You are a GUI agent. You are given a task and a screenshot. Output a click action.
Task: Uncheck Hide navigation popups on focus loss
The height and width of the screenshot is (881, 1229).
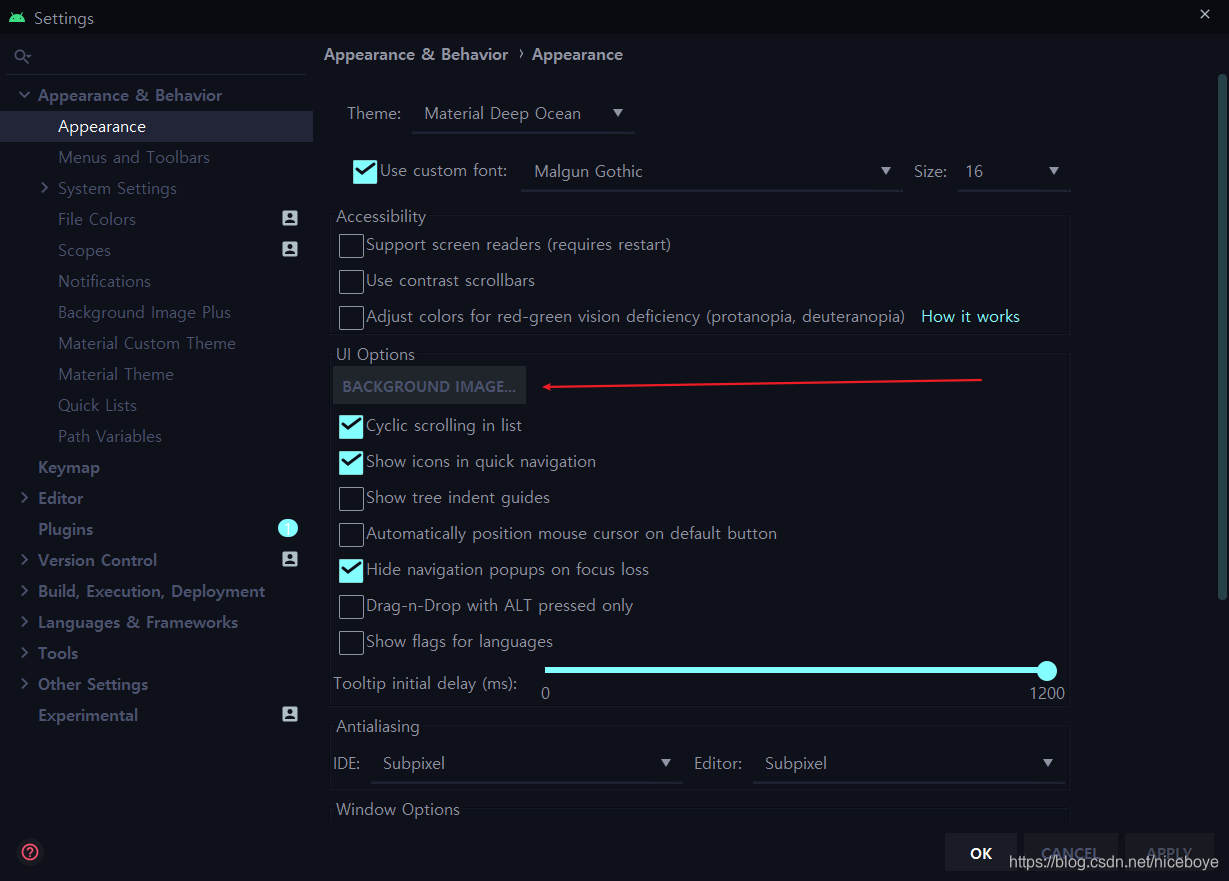coord(351,570)
